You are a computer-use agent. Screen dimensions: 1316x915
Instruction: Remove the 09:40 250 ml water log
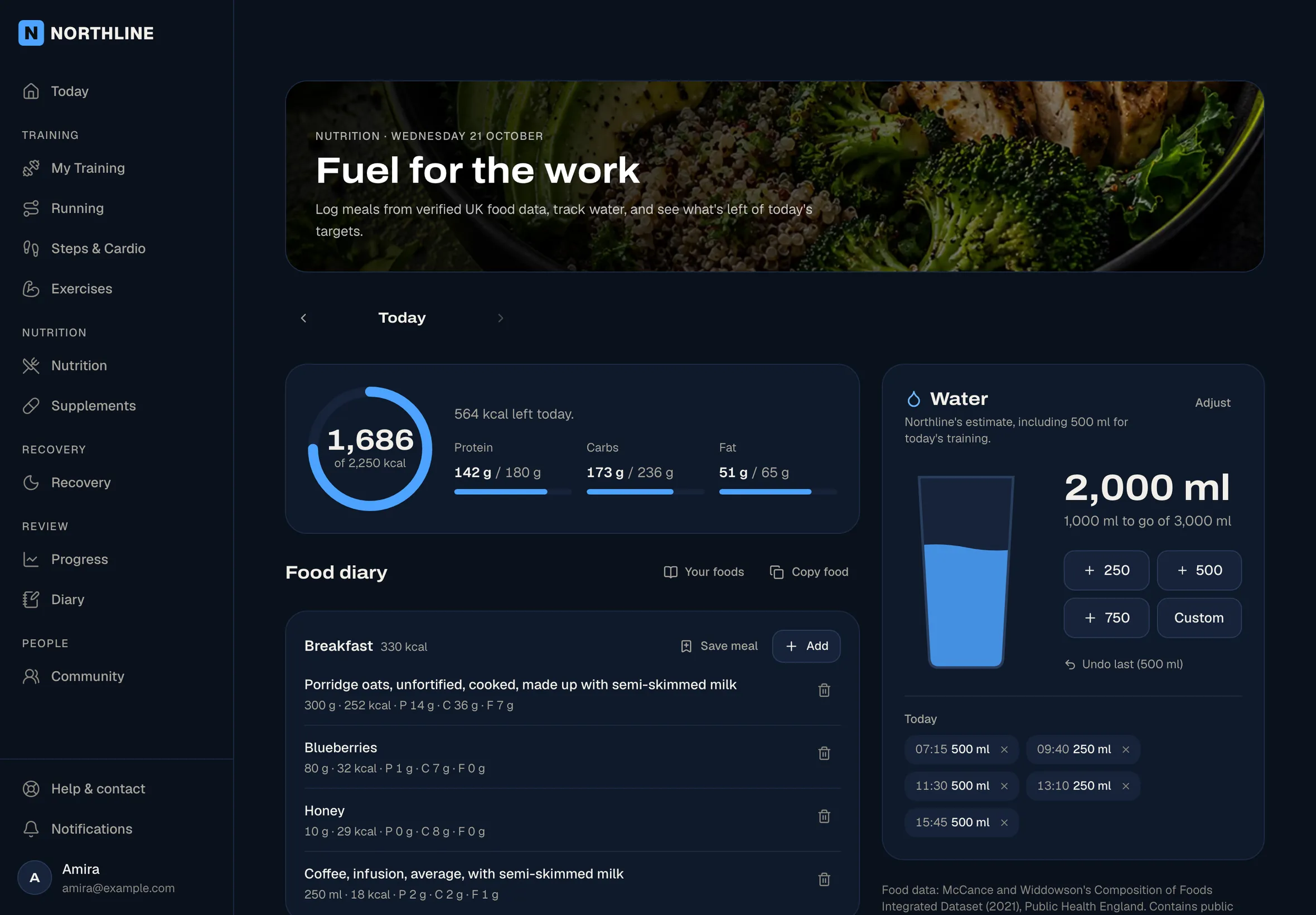click(x=1125, y=749)
